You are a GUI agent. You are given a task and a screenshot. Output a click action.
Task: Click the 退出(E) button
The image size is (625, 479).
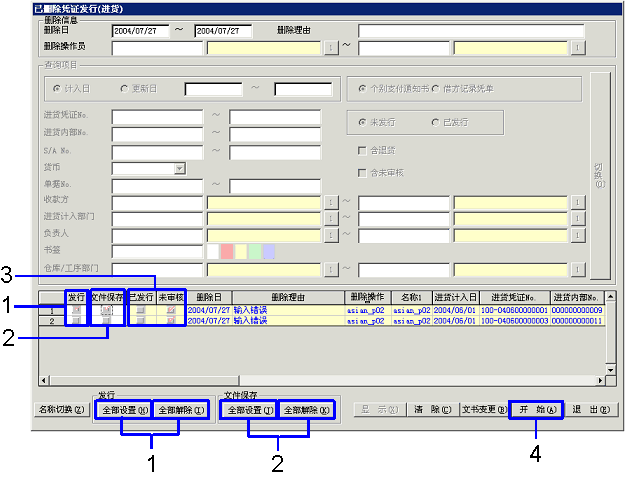(587, 410)
